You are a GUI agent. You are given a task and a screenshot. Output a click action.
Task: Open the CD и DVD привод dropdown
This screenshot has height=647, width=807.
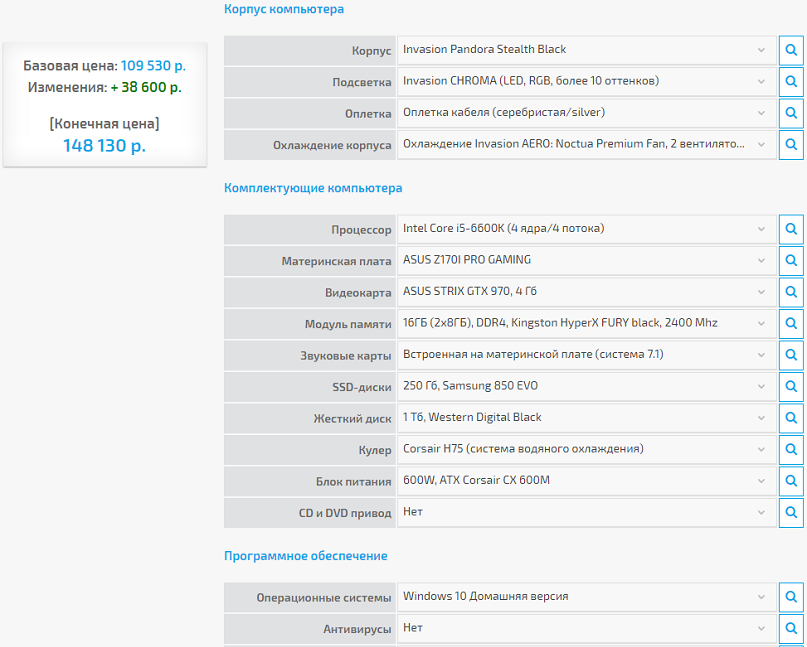(585, 513)
